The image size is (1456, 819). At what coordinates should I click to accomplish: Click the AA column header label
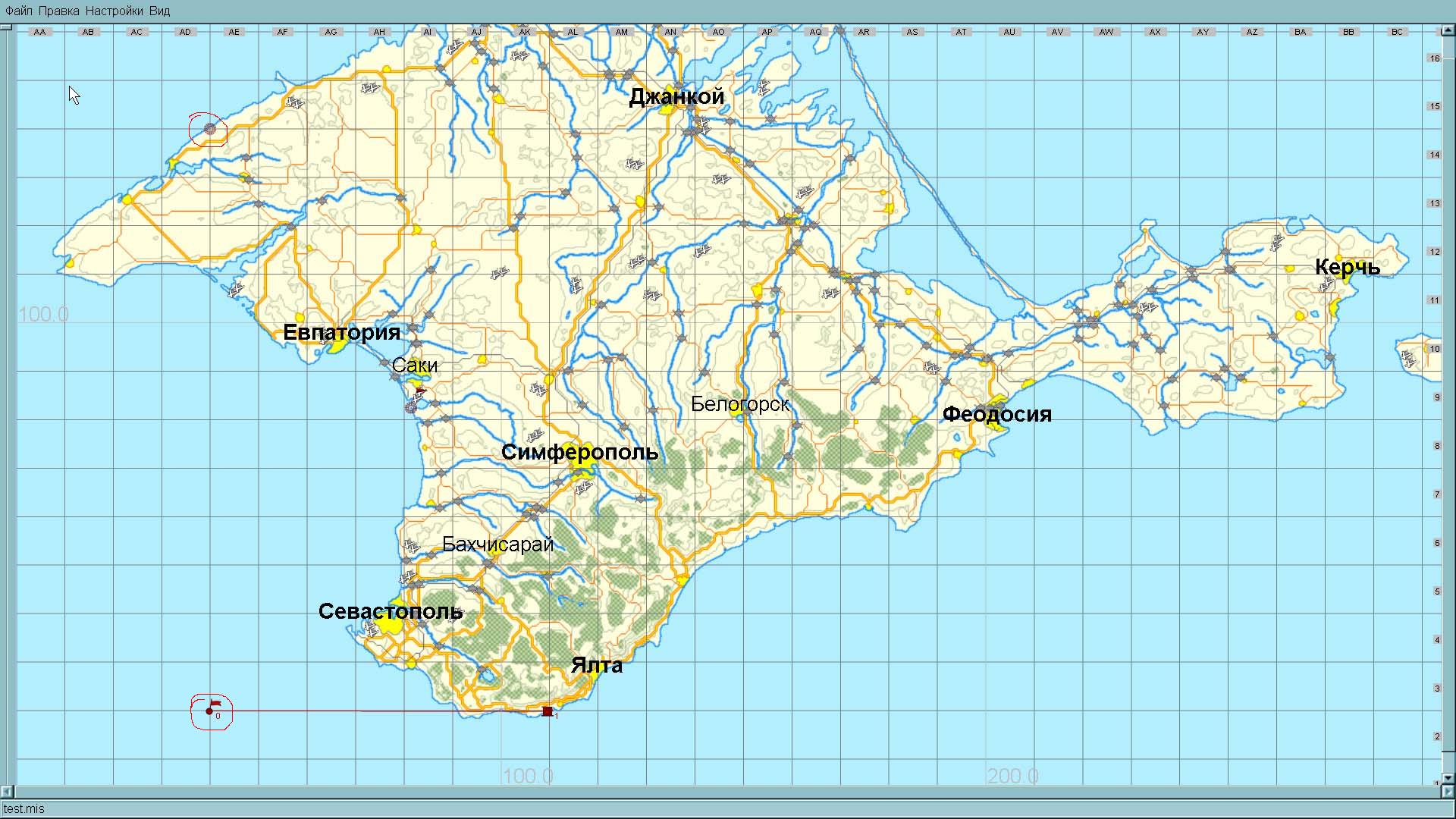pyautogui.click(x=39, y=32)
